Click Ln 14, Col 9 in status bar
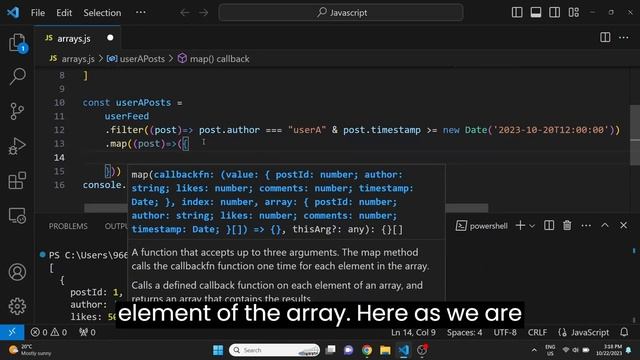The image size is (640, 360). pyautogui.click(x=413, y=332)
